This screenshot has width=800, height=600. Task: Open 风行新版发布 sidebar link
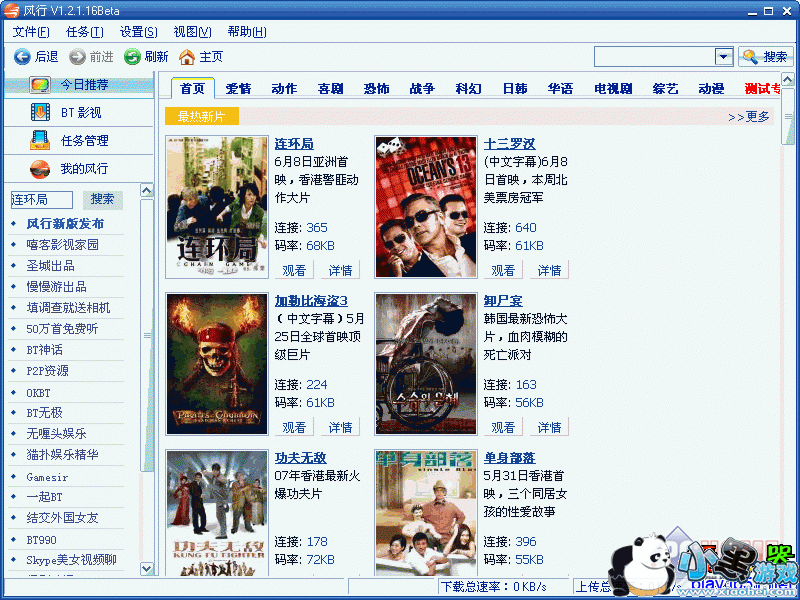click(x=65, y=224)
